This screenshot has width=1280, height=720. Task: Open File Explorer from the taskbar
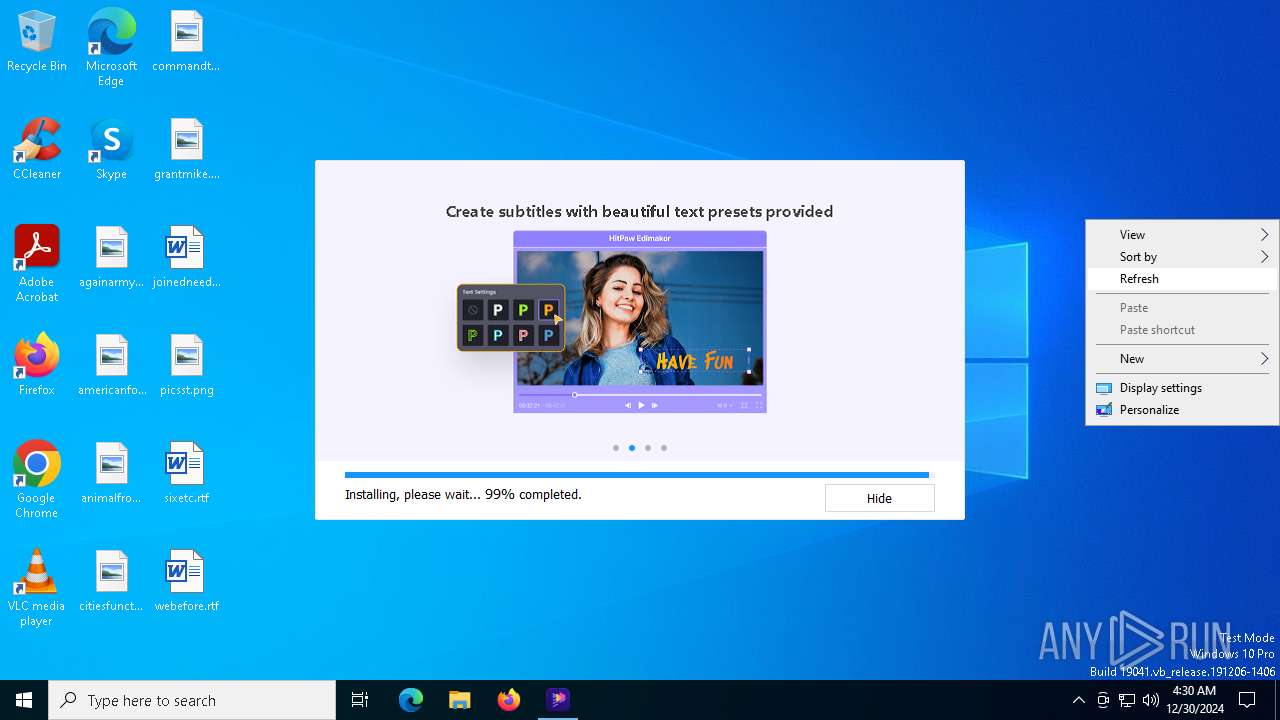460,700
